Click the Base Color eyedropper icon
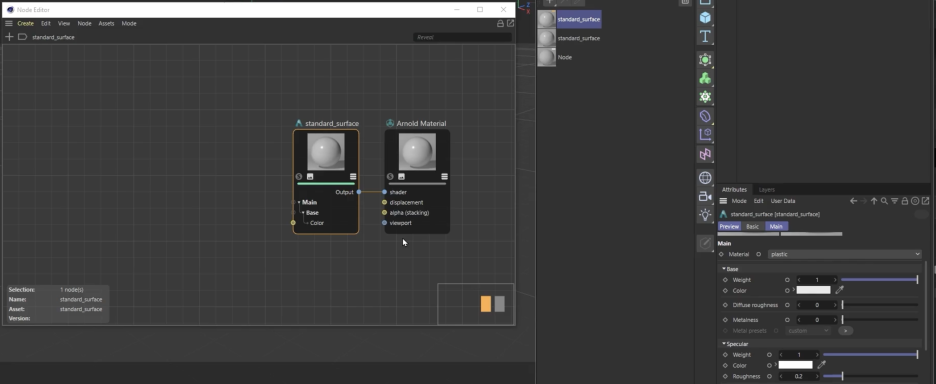 click(x=839, y=290)
